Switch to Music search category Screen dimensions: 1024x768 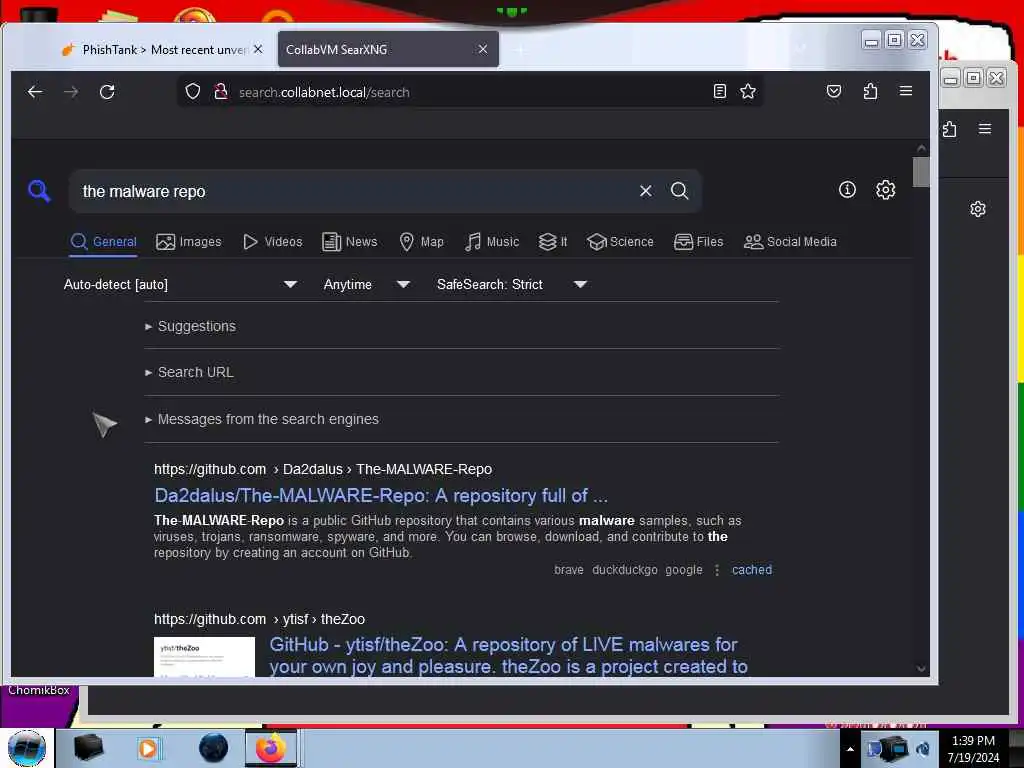(492, 242)
